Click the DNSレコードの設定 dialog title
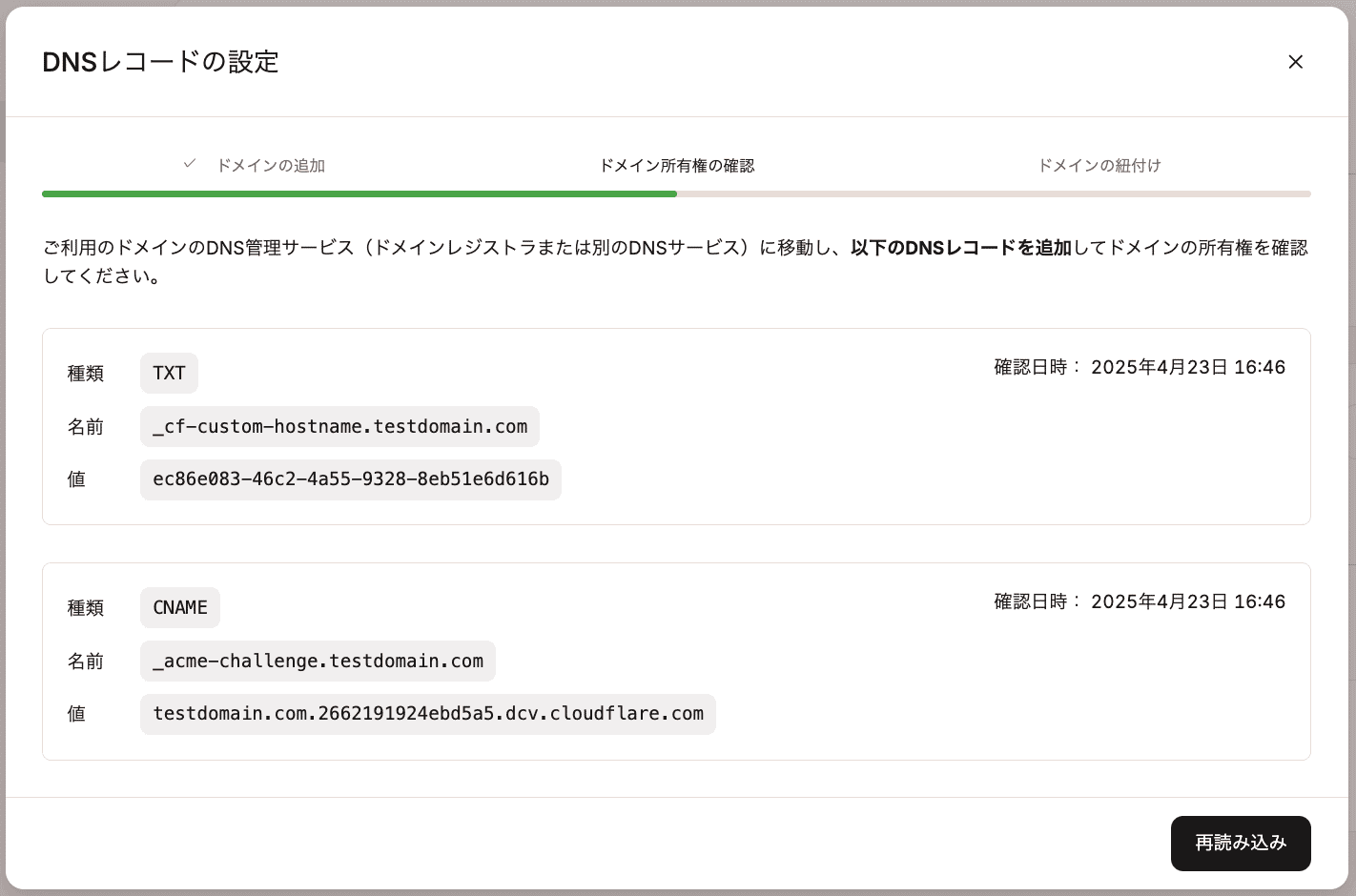Image resolution: width=1356 pixels, height=896 pixels. (x=160, y=62)
